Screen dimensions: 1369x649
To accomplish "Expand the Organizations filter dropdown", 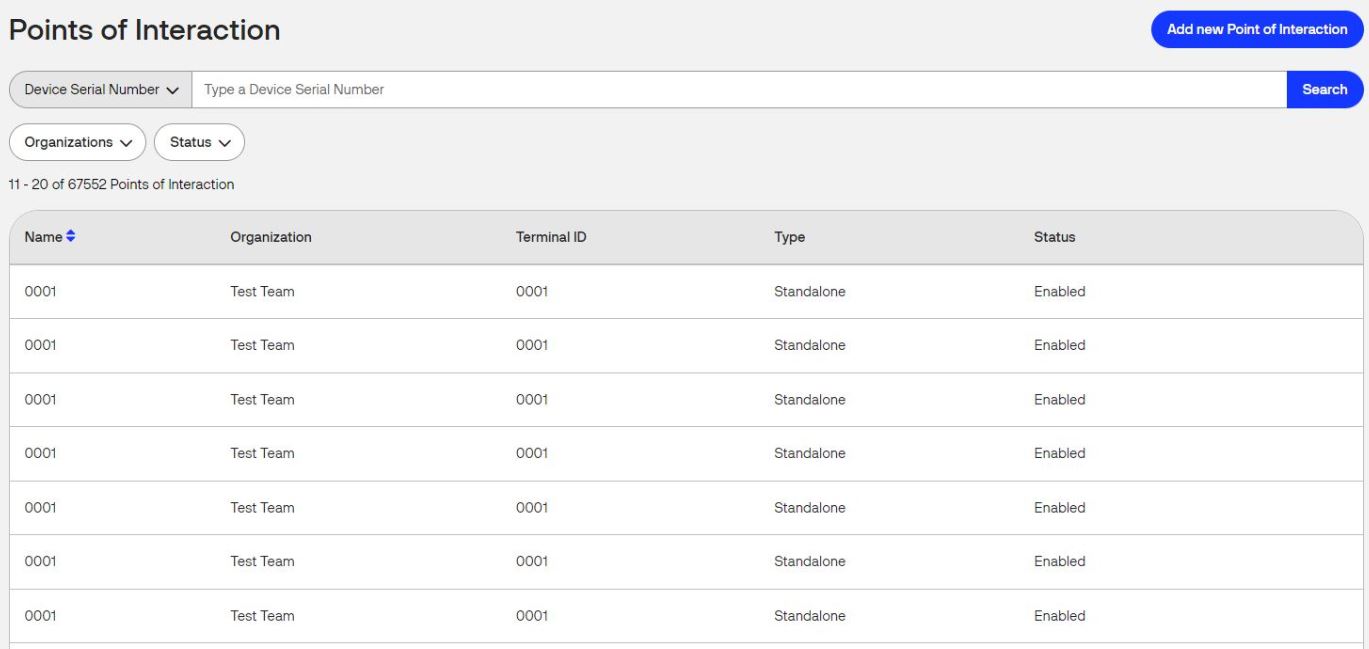I will 78,142.
